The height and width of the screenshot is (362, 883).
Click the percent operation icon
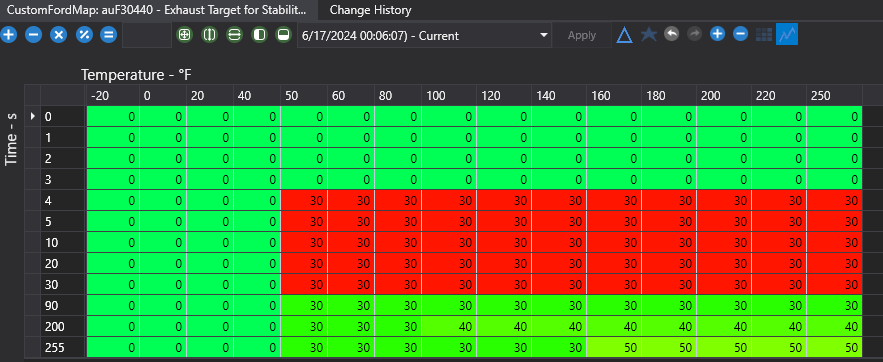click(x=83, y=35)
